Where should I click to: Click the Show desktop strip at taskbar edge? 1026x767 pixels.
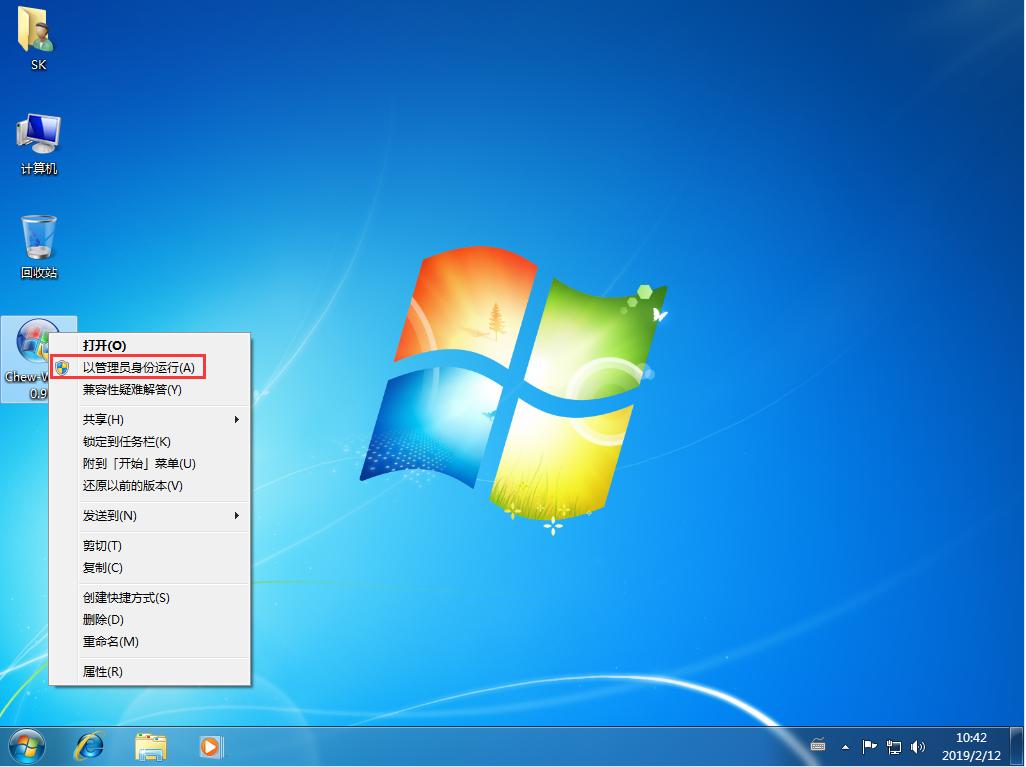coord(1019,746)
